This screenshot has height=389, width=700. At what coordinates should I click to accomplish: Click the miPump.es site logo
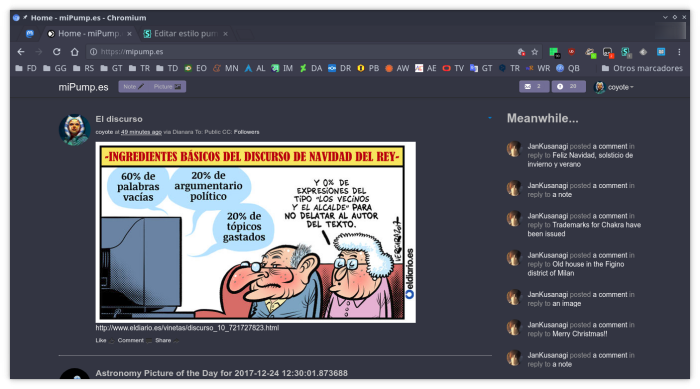[x=83, y=87]
